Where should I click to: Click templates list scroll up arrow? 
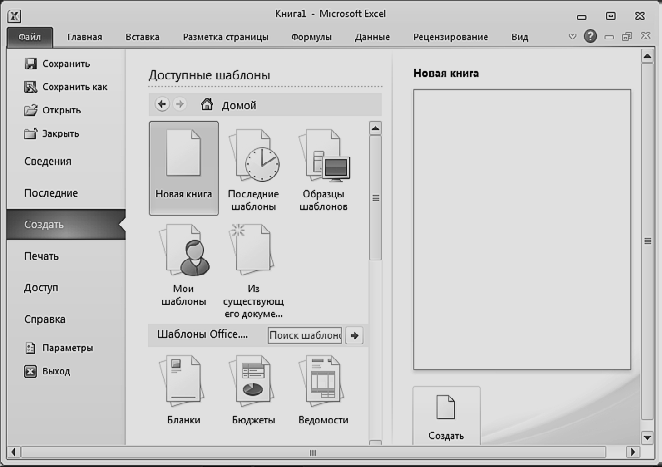pos(375,128)
